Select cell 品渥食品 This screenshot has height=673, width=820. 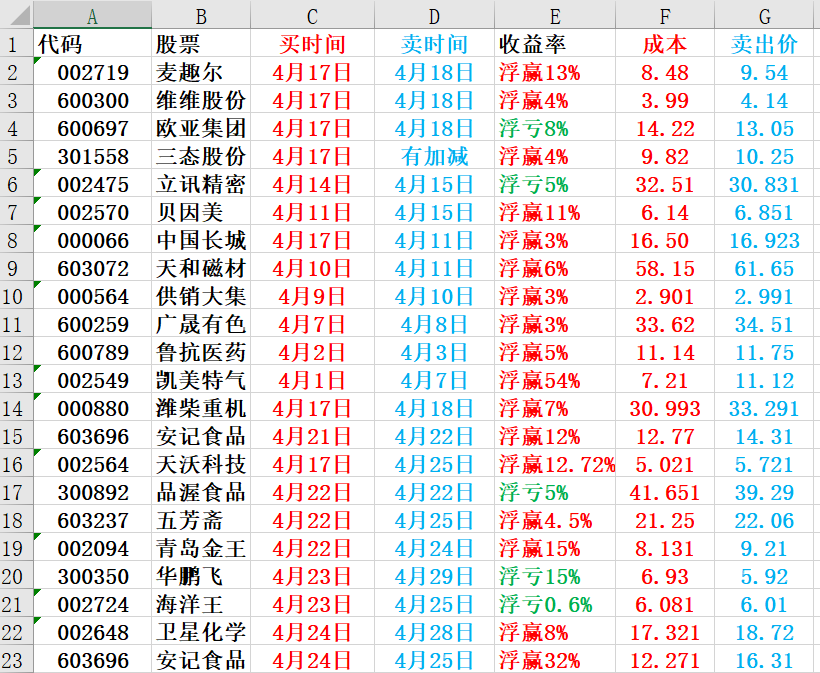tap(201, 492)
